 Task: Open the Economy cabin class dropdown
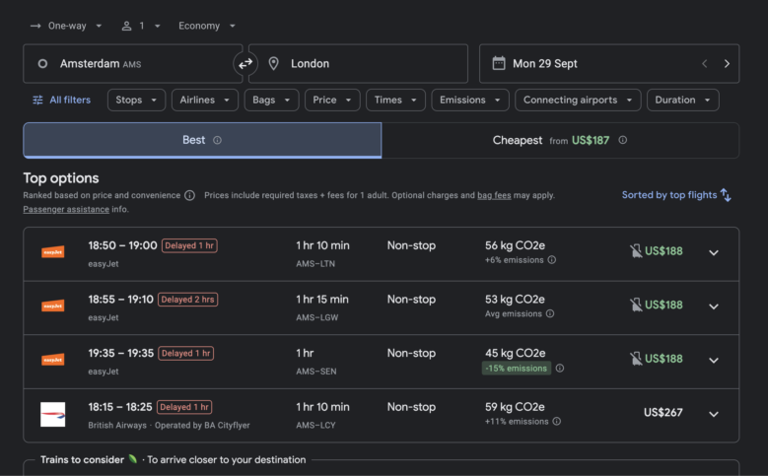(x=207, y=26)
